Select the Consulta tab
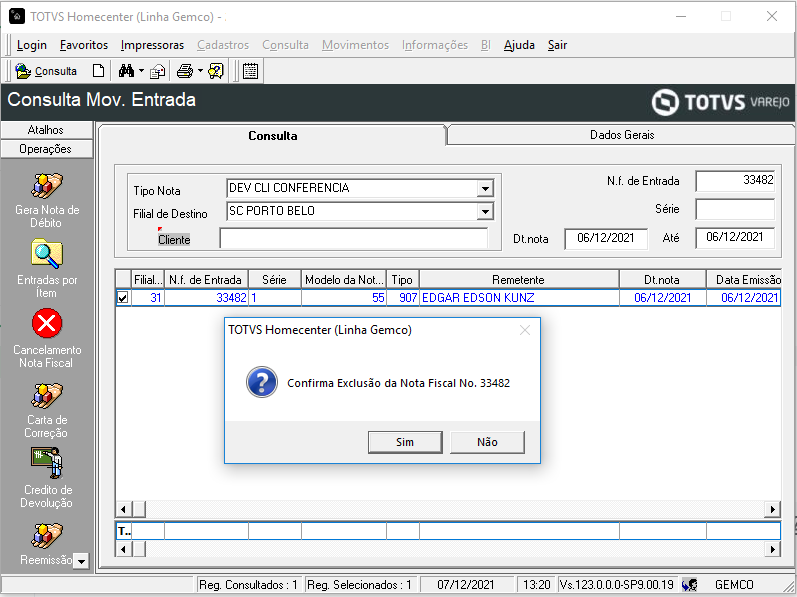Viewport: 797px width, 597px height. [272, 136]
